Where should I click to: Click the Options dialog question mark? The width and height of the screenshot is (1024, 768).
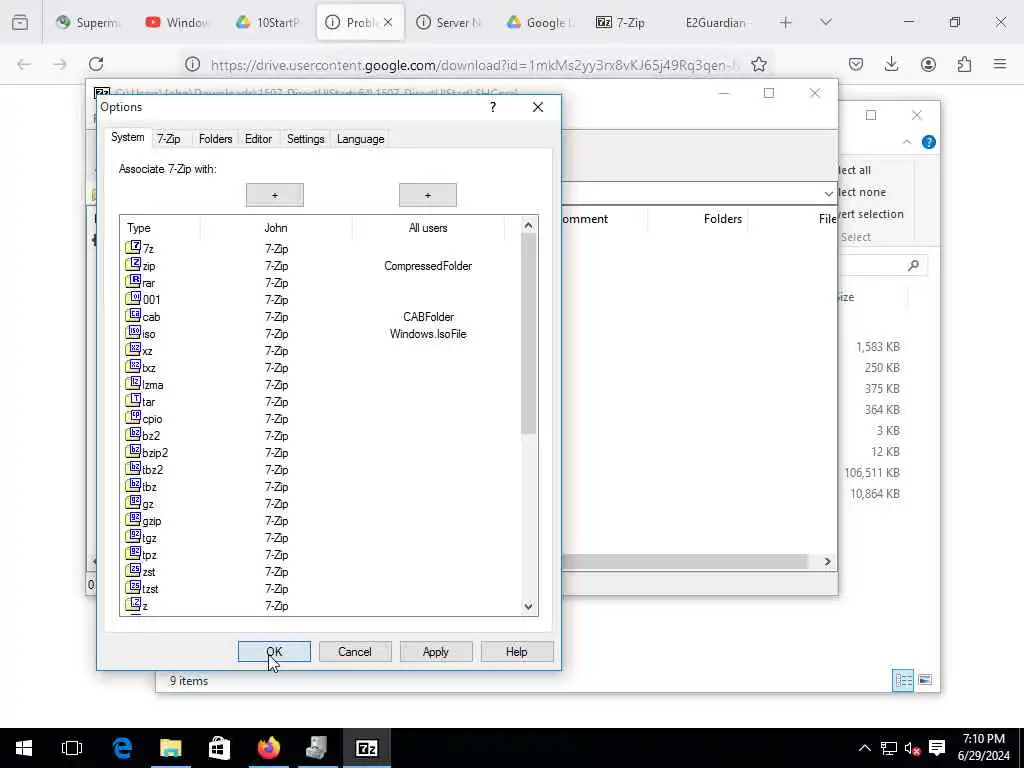pyautogui.click(x=493, y=107)
